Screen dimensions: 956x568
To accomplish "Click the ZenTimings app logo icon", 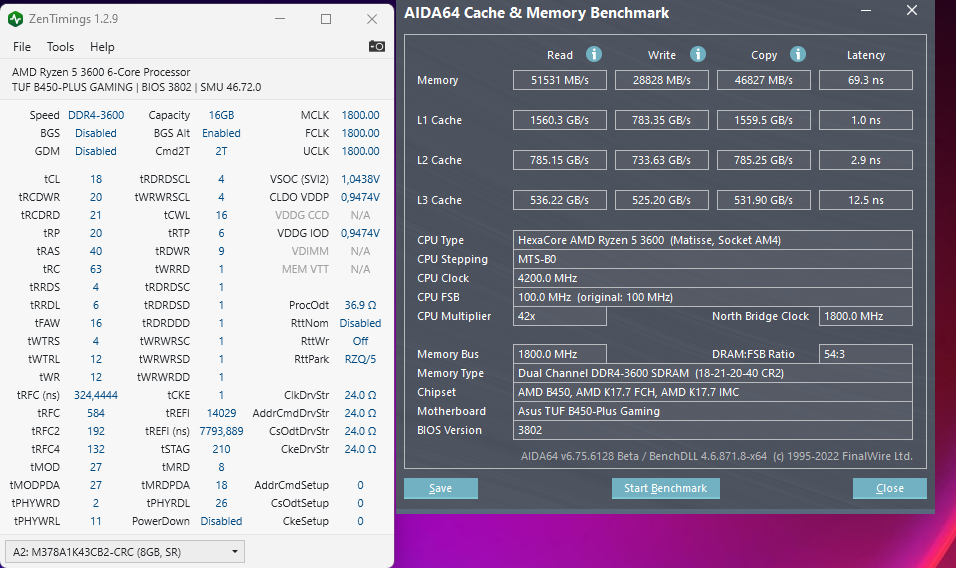I will click(x=15, y=19).
